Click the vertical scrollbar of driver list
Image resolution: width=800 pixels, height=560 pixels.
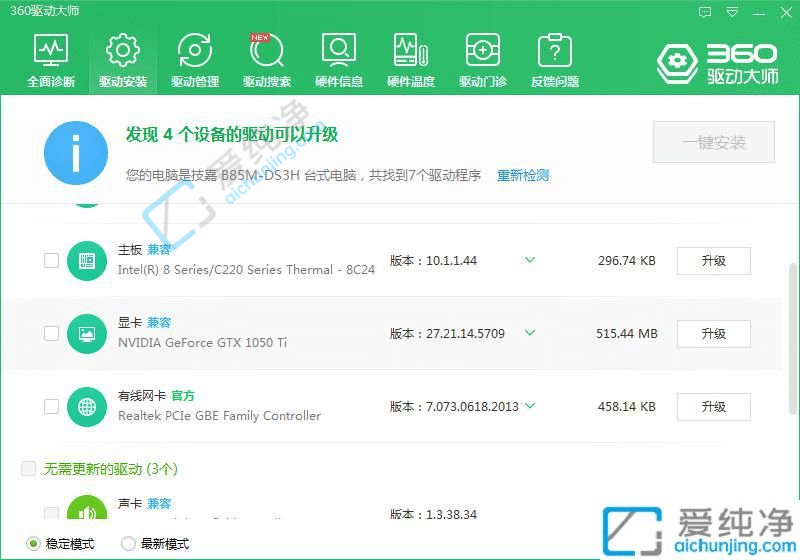pyautogui.click(x=792, y=339)
